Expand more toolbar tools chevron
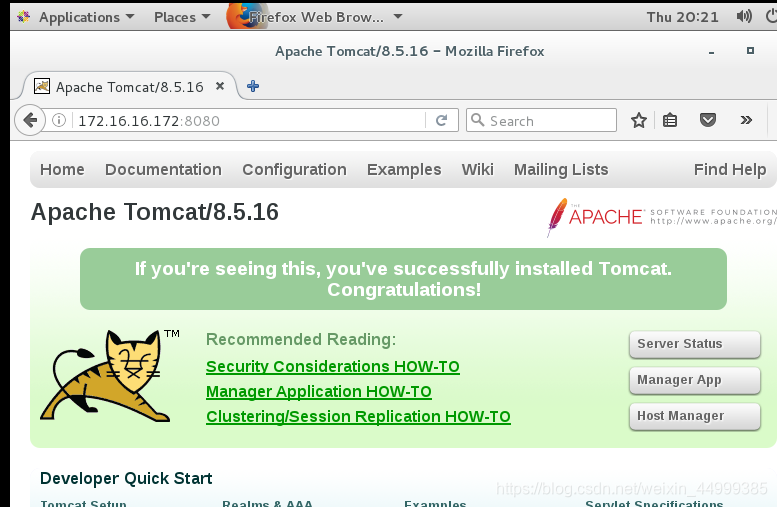 click(x=746, y=120)
